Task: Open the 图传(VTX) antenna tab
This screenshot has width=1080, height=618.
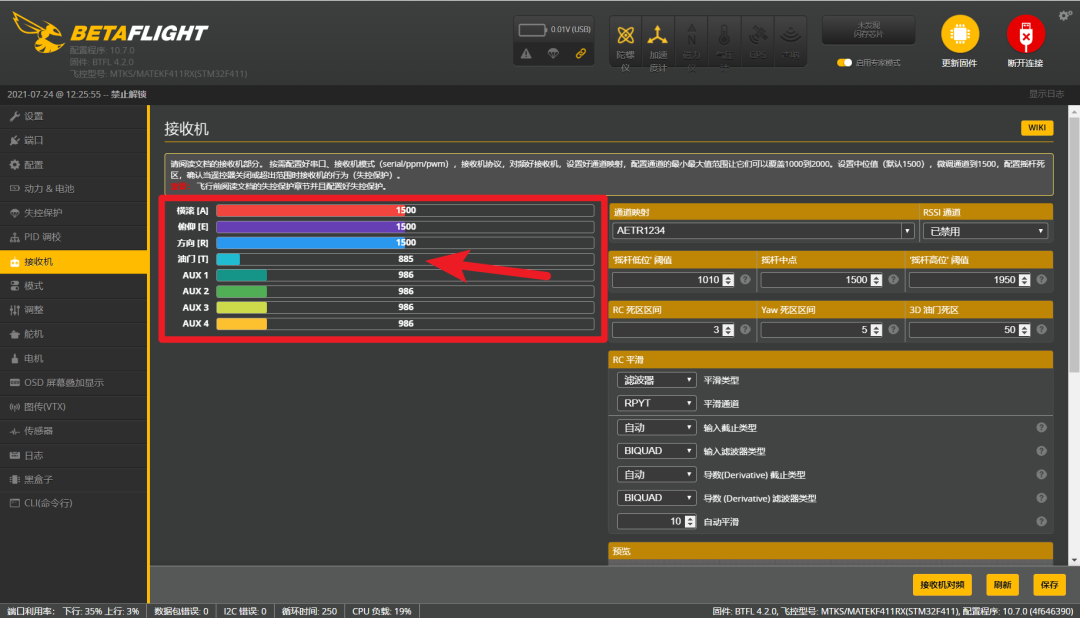Action: 73,406
